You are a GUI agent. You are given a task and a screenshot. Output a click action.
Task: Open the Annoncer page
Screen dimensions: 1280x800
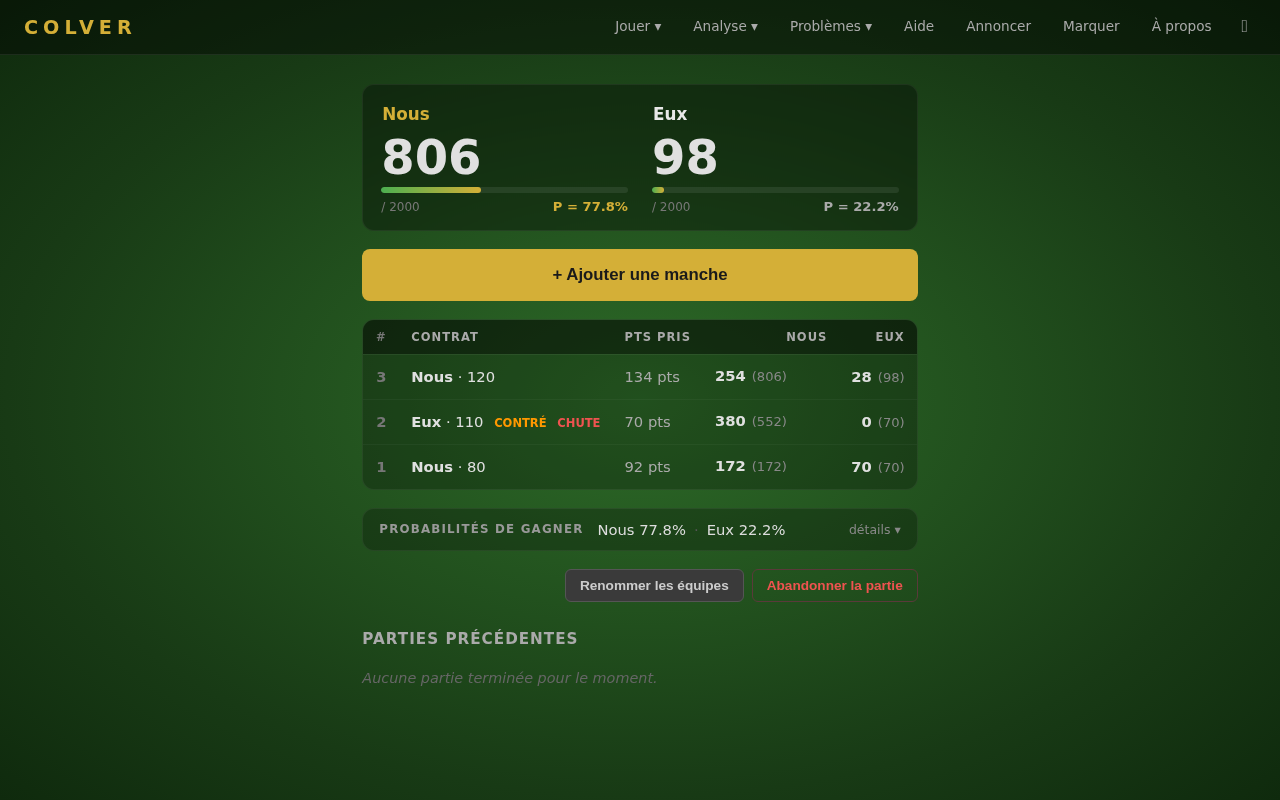(x=998, y=26)
